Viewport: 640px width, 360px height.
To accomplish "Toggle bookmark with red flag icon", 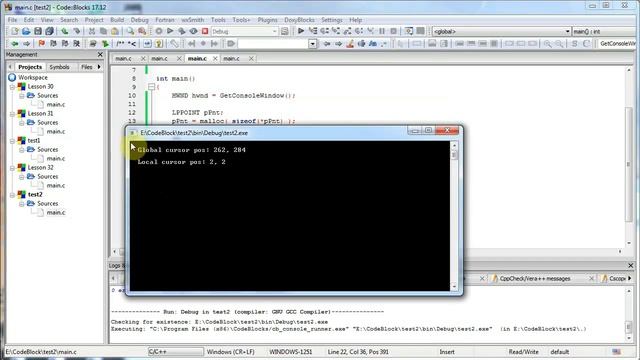I will point(41,44).
